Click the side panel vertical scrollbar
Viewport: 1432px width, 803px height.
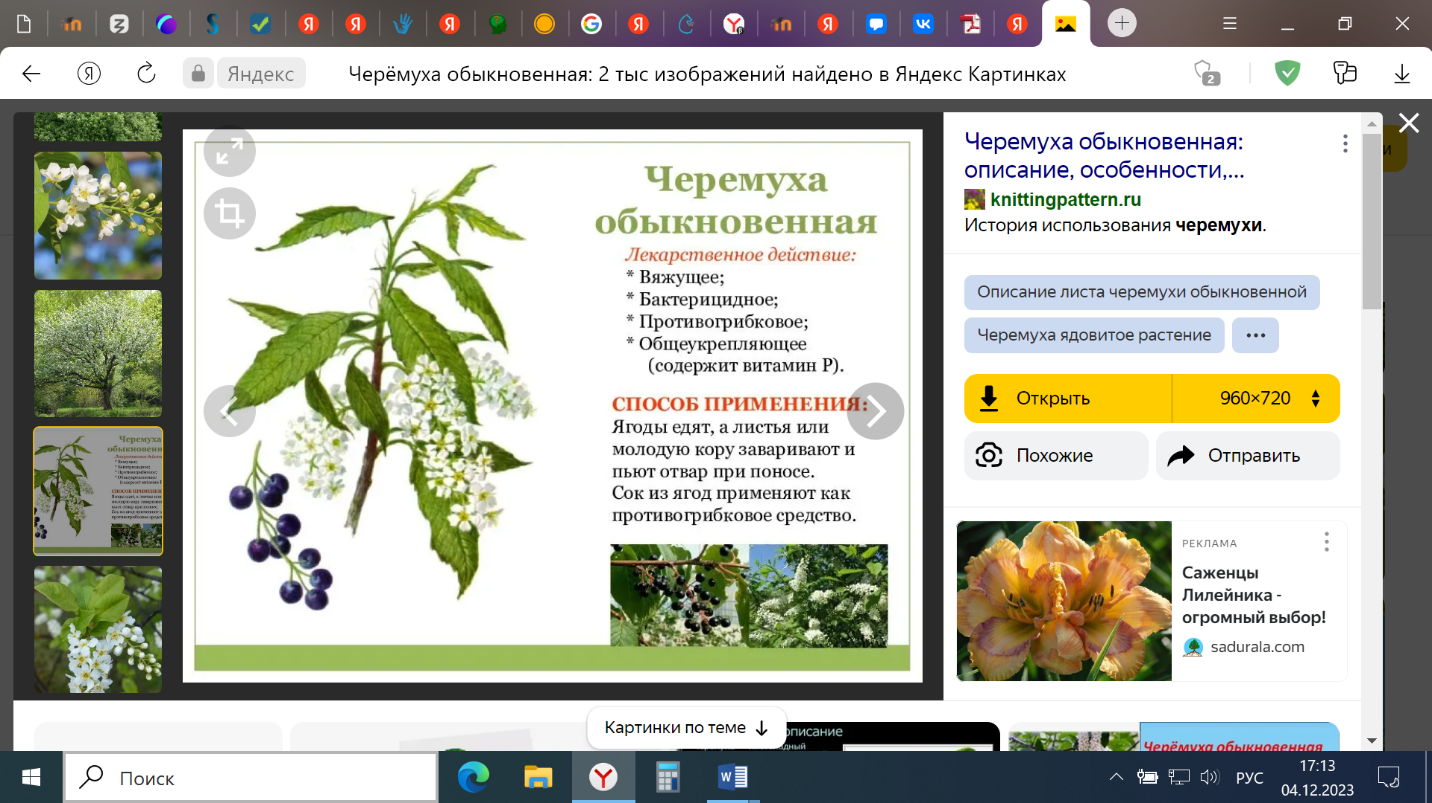click(x=1372, y=220)
